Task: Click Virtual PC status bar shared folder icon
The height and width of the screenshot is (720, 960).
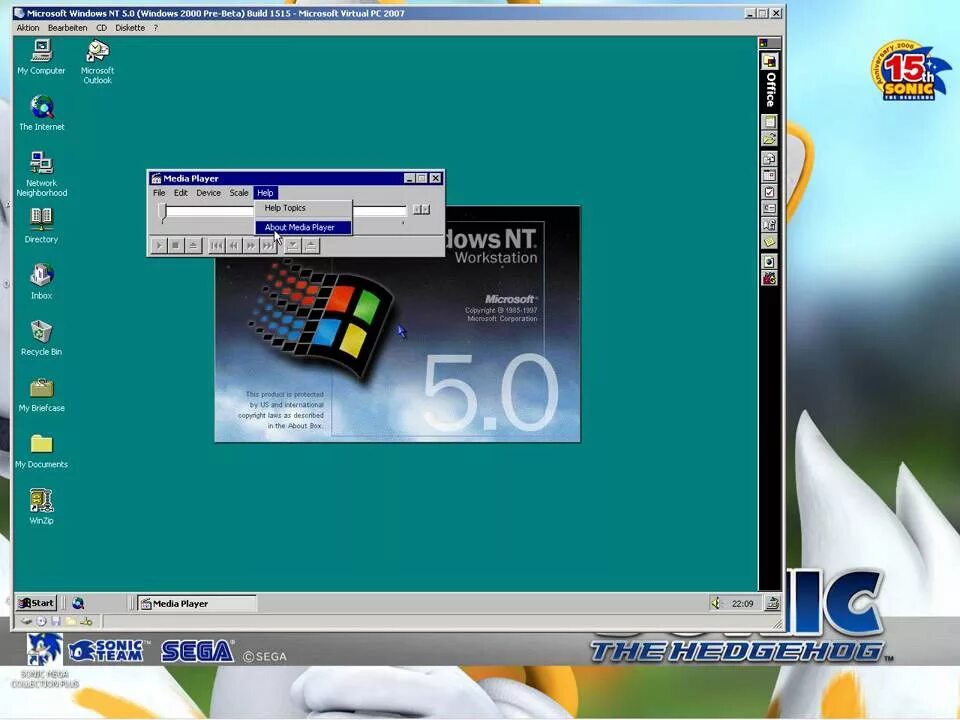Action: coord(71,621)
